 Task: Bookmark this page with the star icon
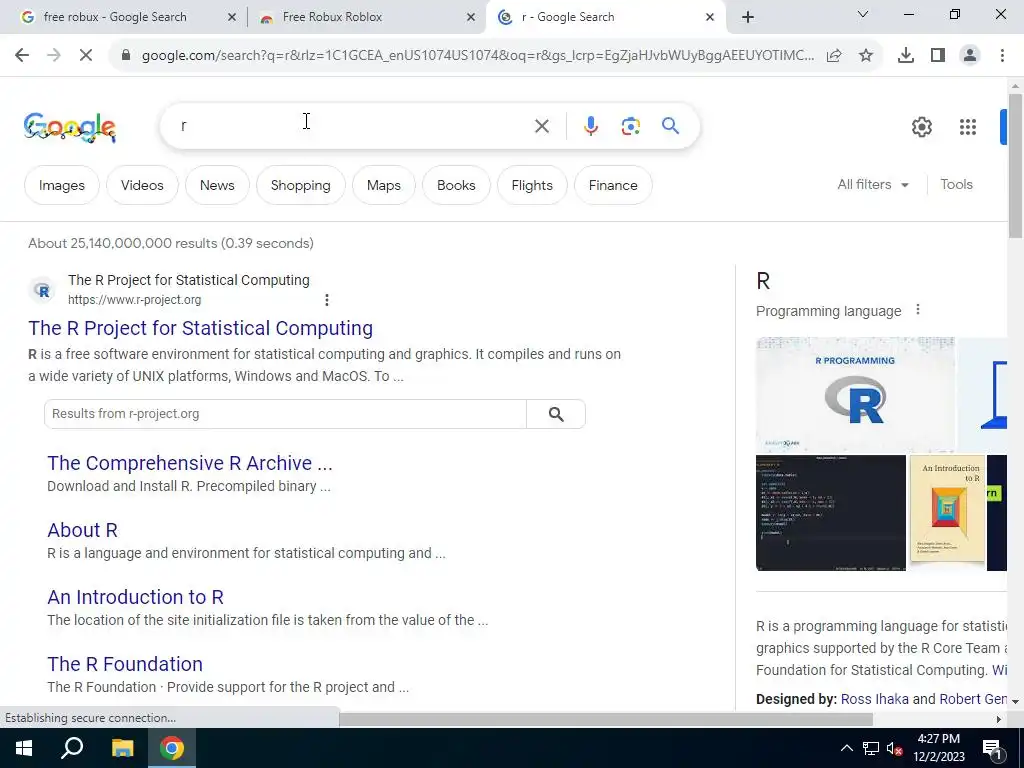(x=866, y=56)
